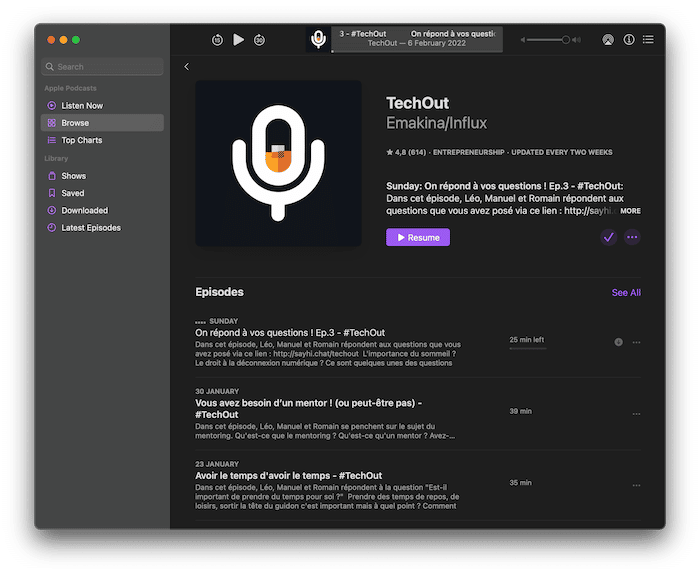The image size is (700, 575).
Task: Open Downloaded in the Library
Action: 102,210
